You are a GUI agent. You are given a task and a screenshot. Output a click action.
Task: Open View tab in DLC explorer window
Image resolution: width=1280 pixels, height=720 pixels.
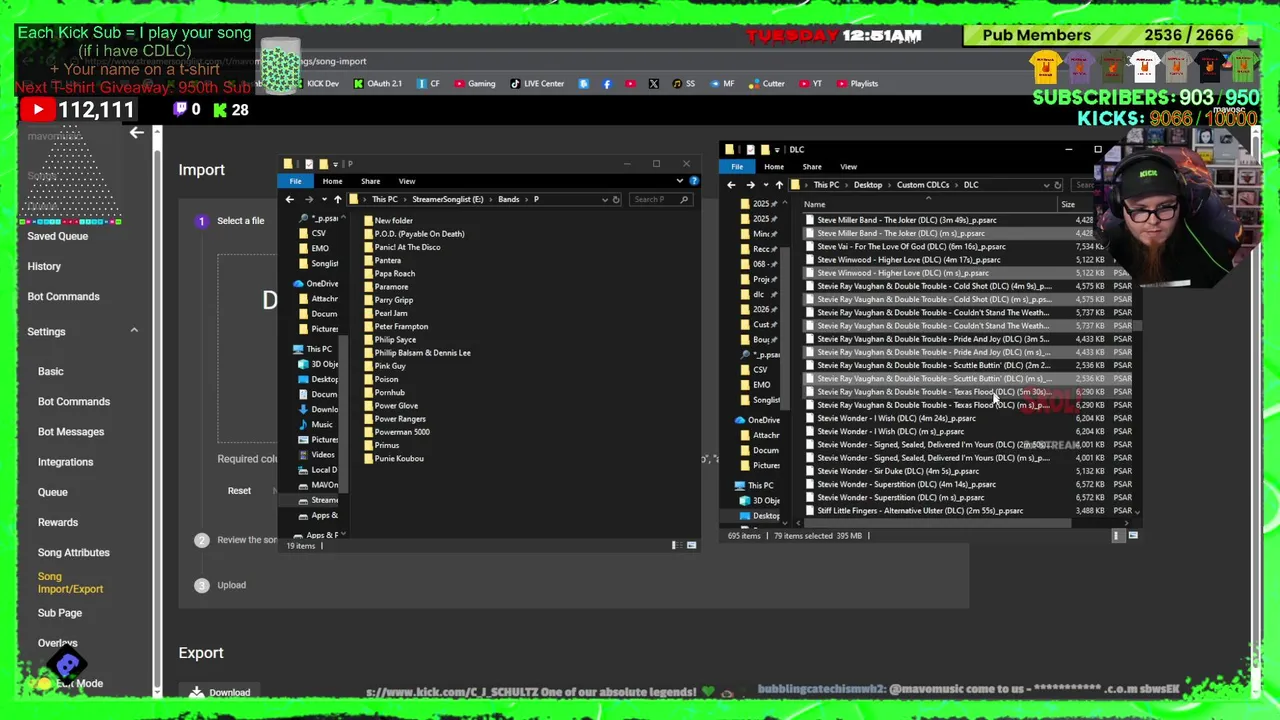[848, 167]
